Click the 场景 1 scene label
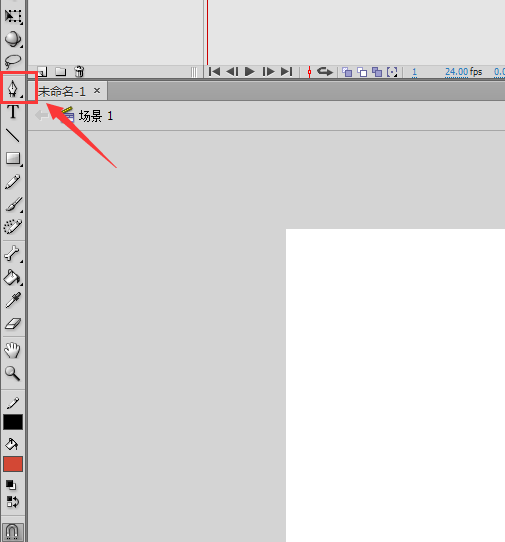The width and height of the screenshot is (505, 542). (96, 116)
